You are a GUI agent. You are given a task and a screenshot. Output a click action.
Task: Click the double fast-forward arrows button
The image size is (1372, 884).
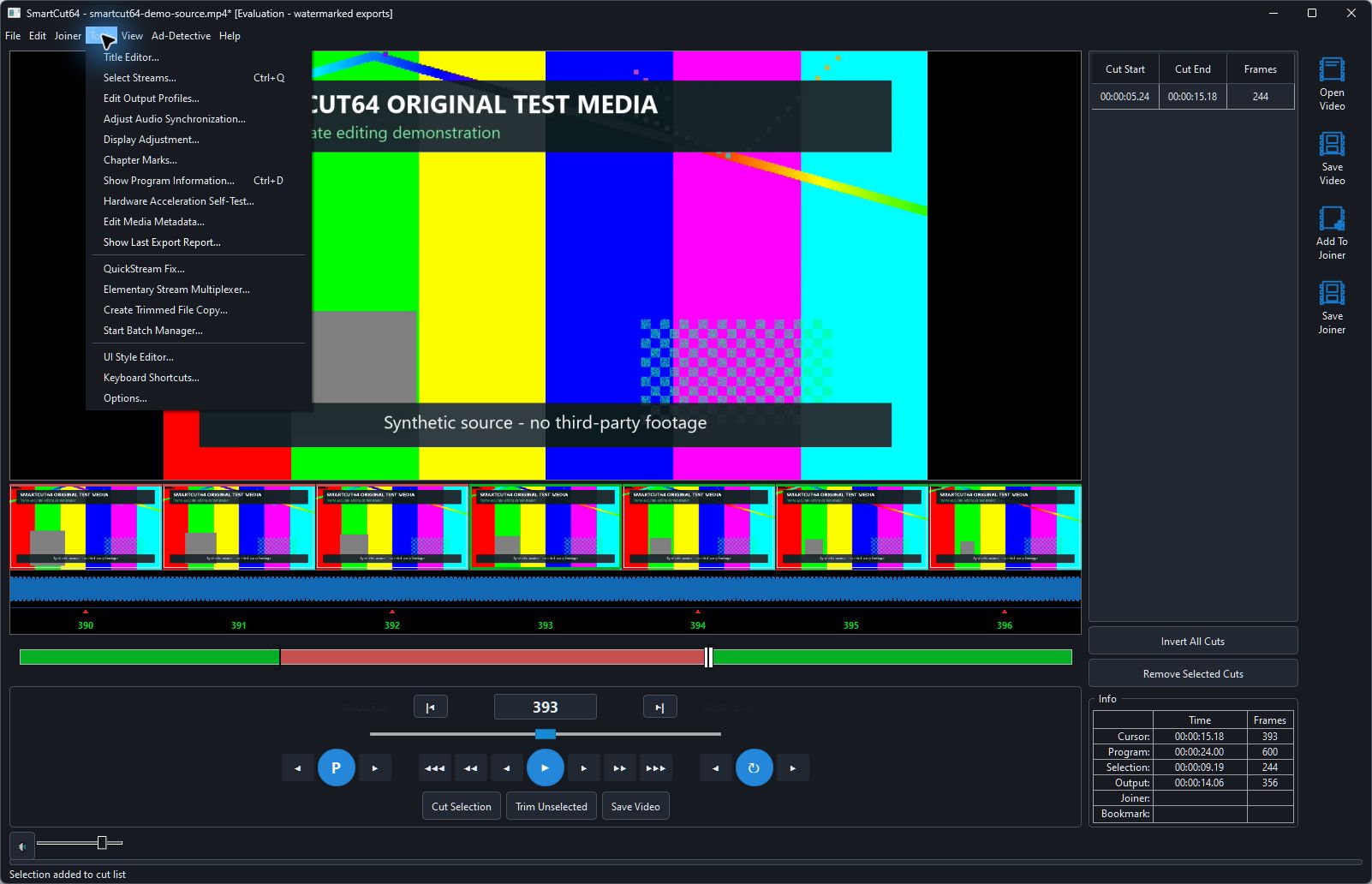(x=620, y=768)
